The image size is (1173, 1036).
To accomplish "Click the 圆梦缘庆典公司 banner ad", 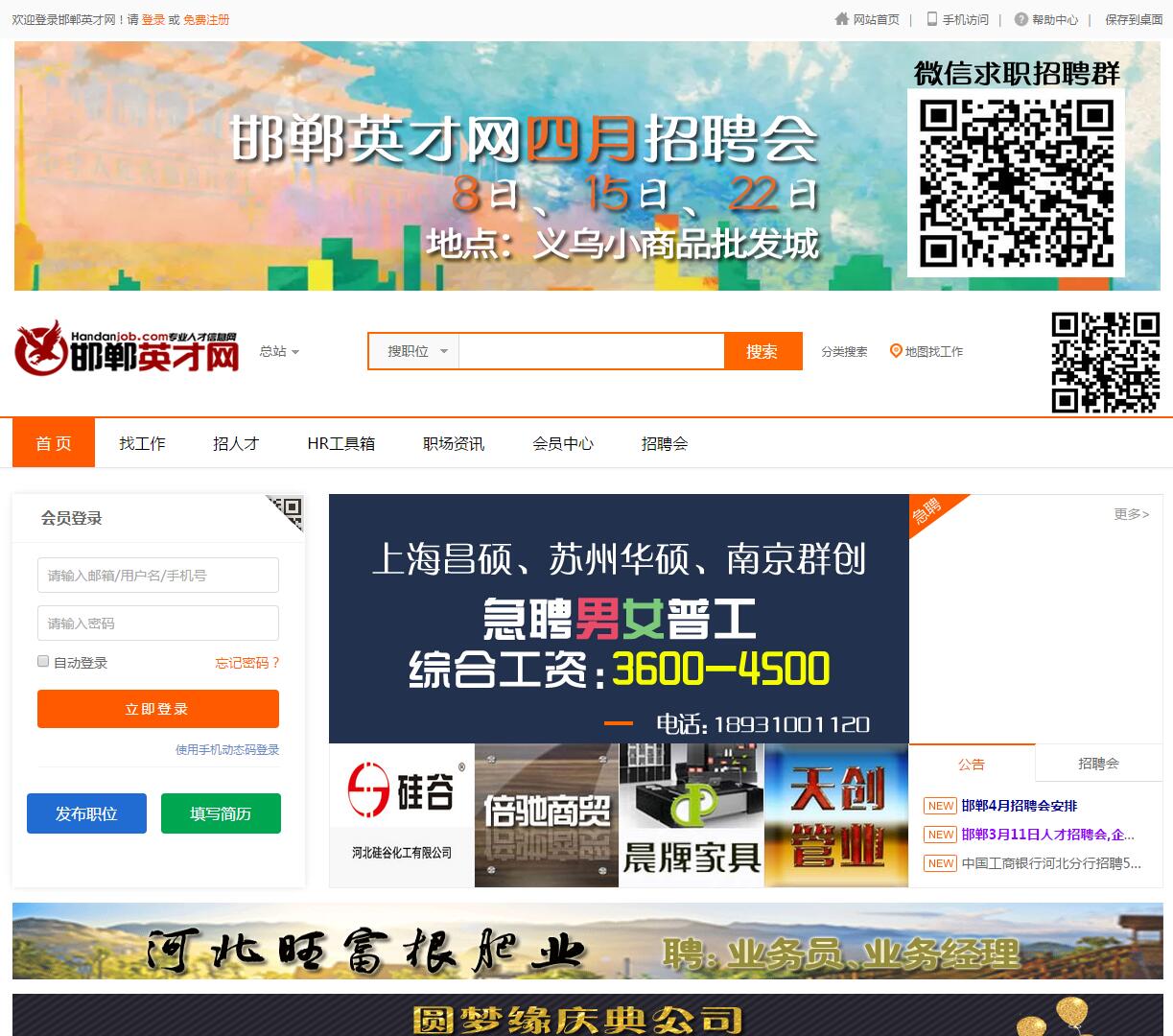I will pos(587,1015).
